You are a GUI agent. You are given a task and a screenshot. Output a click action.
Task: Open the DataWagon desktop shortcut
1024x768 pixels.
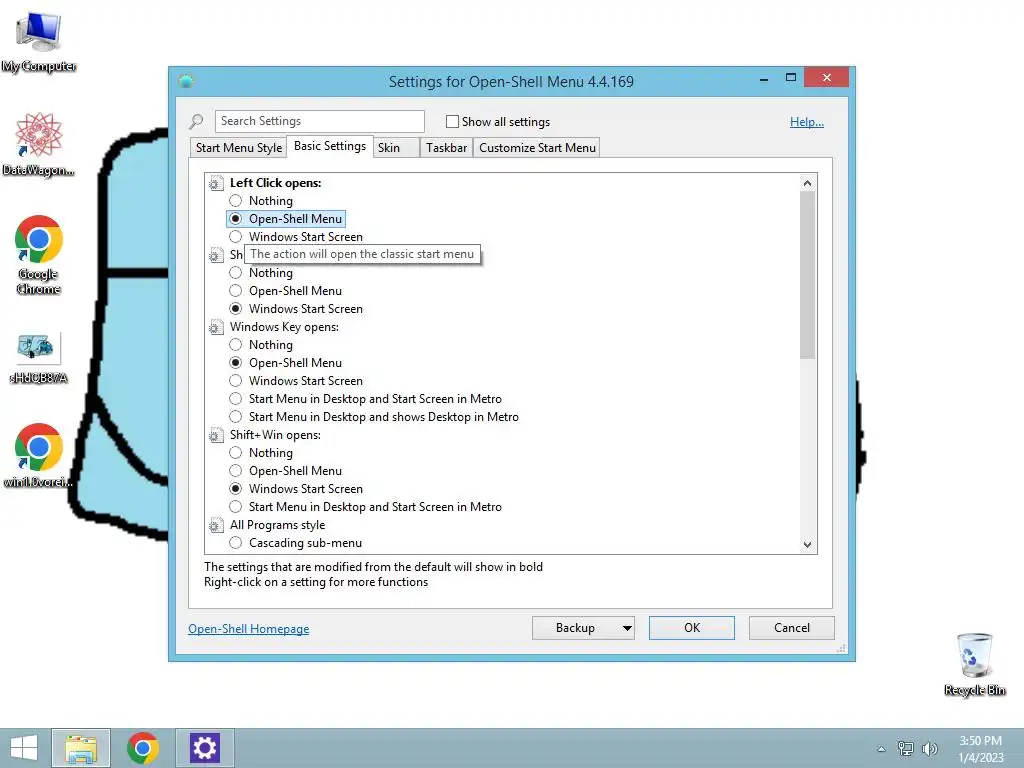tap(39, 144)
